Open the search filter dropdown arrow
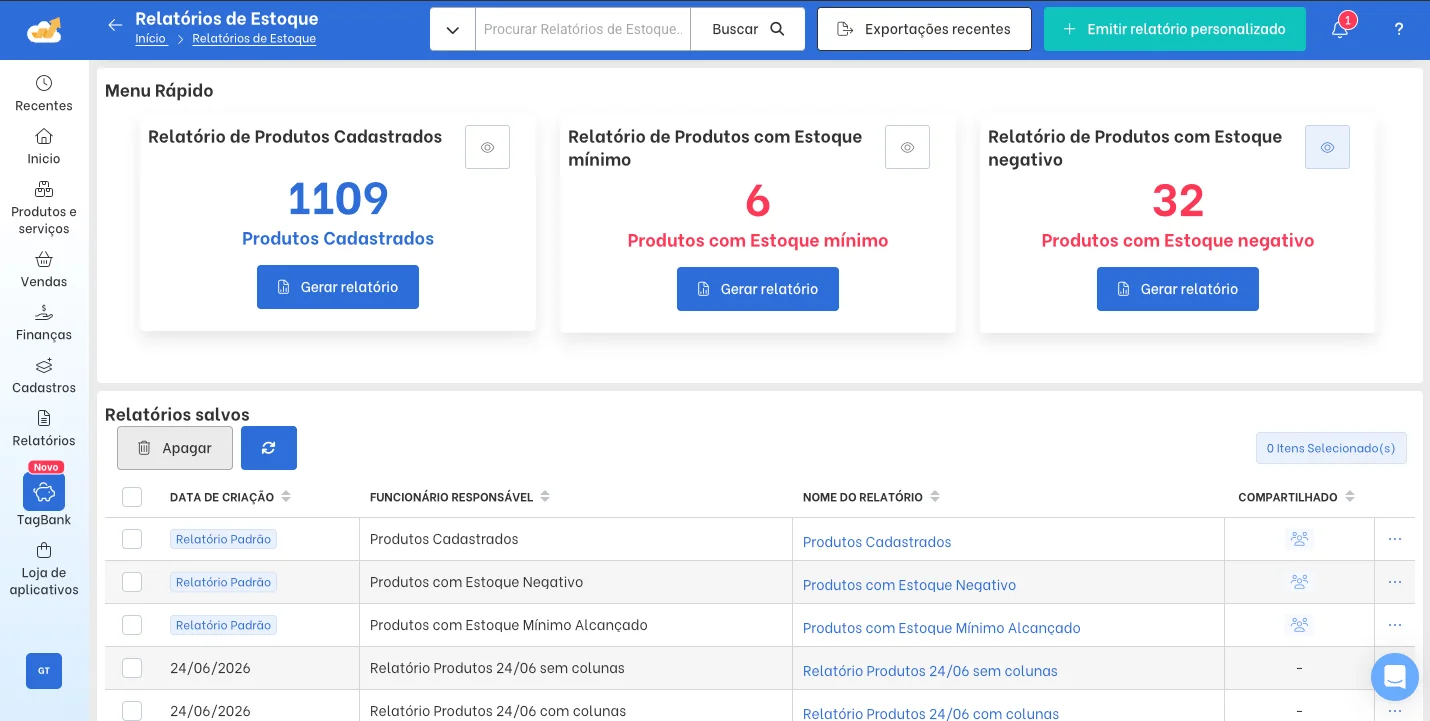The height and width of the screenshot is (721, 1430). point(453,29)
